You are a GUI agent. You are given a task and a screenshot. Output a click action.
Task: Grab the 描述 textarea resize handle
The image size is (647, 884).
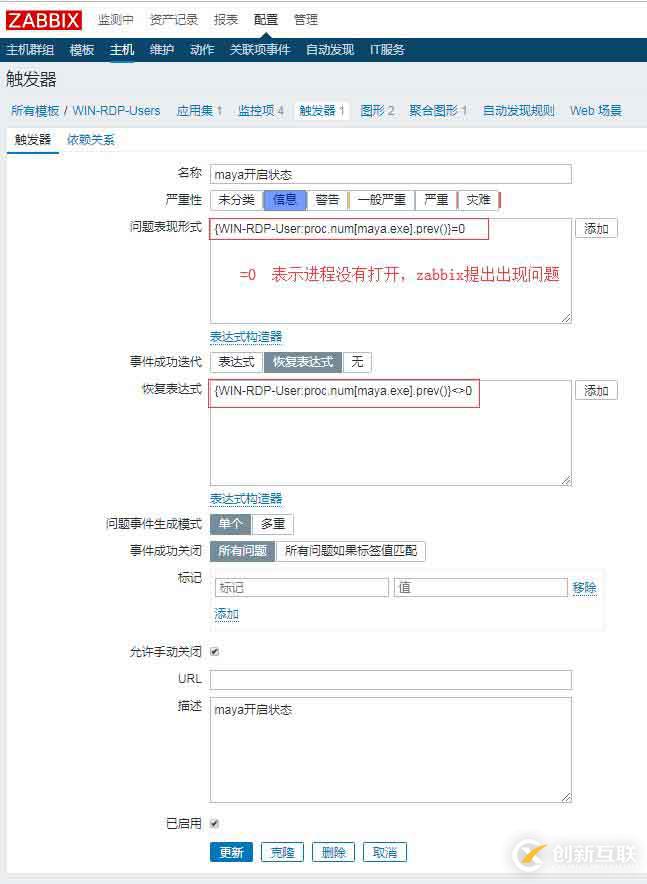566,797
